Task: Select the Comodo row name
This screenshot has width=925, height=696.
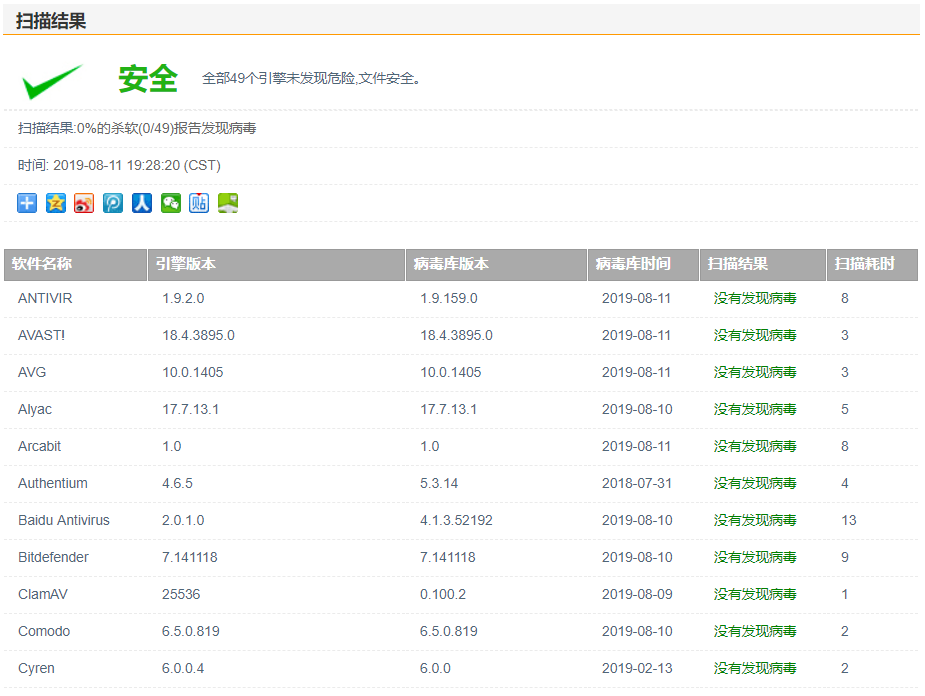Action: 44,632
